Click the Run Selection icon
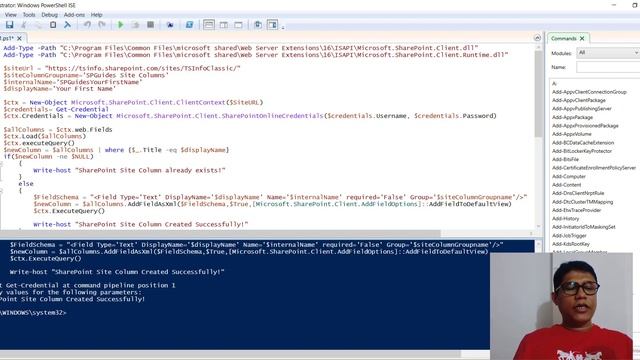The image size is (640, 360). pyautogui.click(x=136, y=25)
